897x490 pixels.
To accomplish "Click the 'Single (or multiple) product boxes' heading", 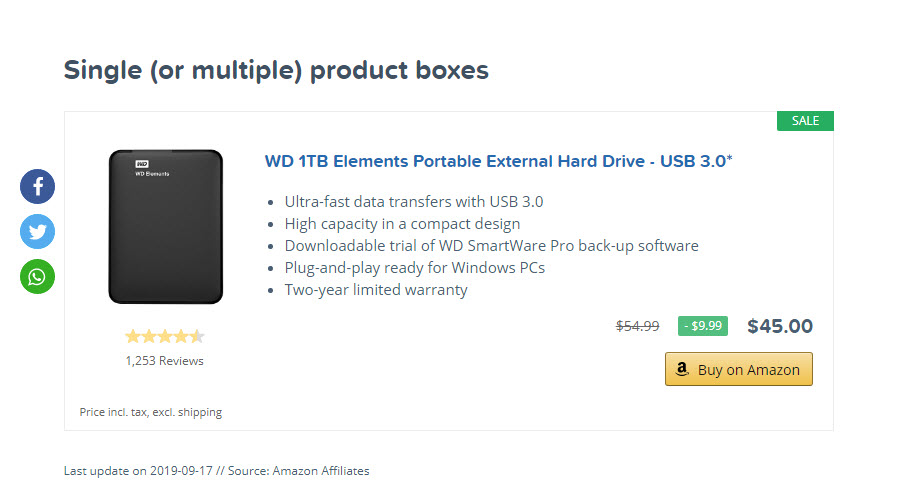I will point(276,71).
